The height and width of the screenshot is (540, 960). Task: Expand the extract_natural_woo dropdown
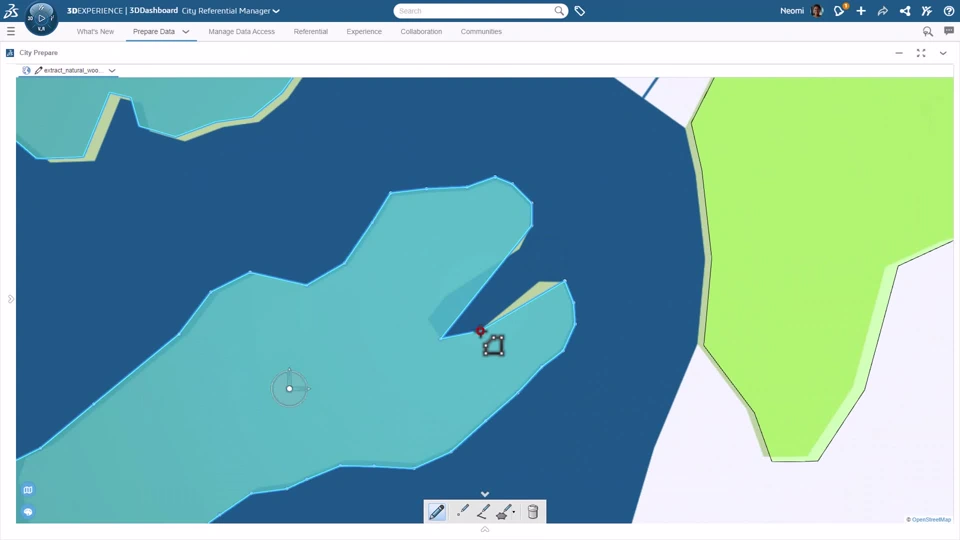point(112,70)
